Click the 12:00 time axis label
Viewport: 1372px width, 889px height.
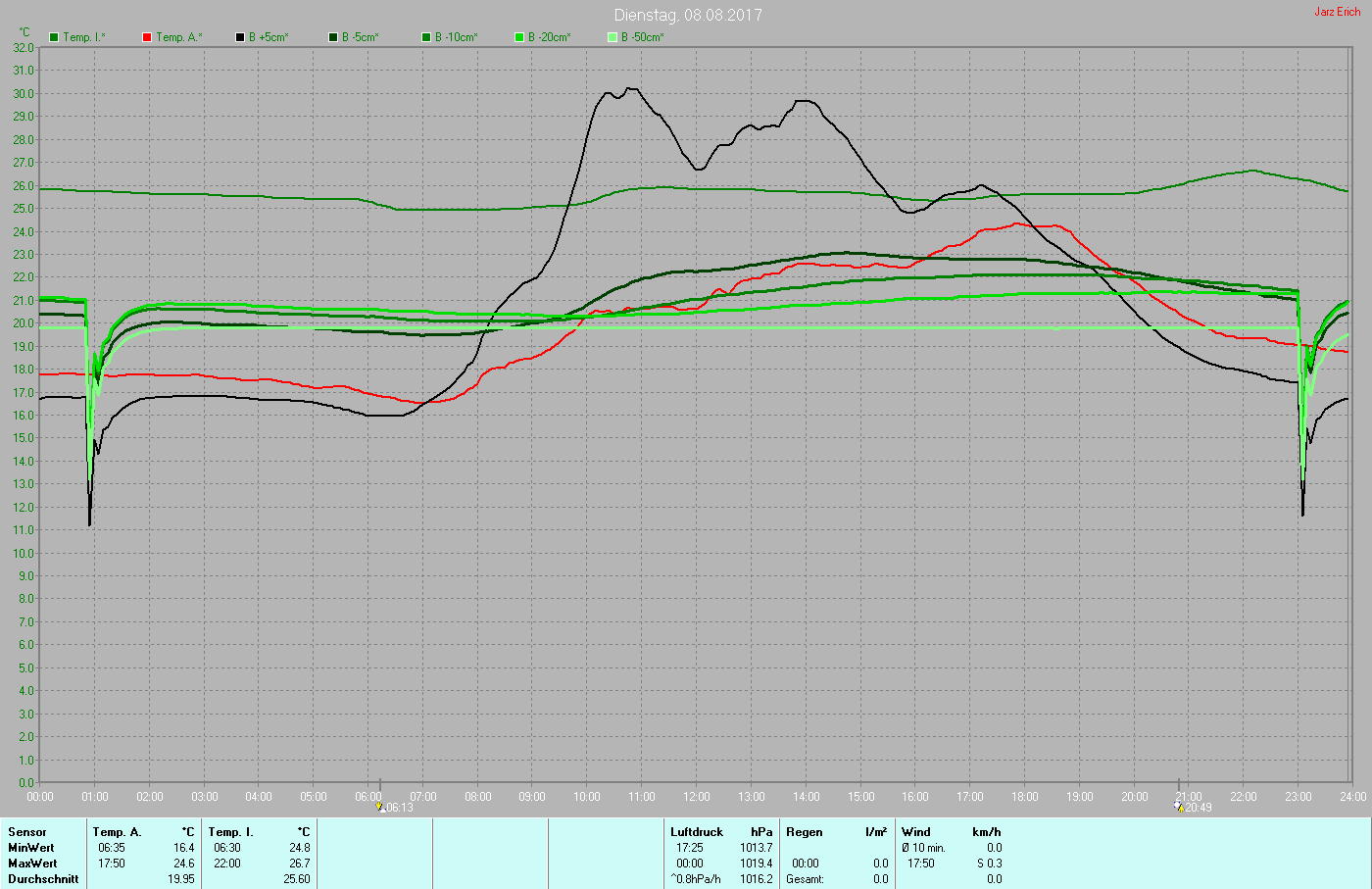[697, 797]
